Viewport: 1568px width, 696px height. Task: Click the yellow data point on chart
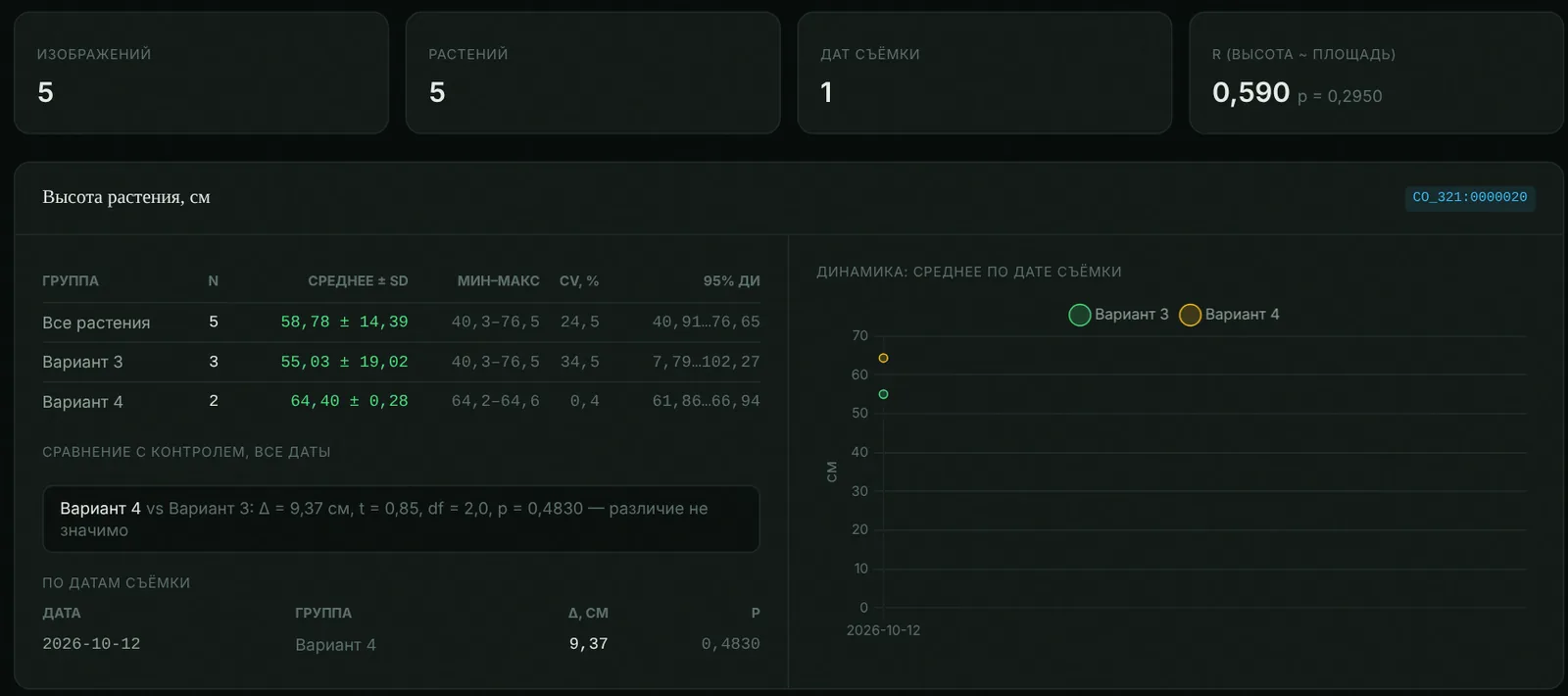click(883, 359)
